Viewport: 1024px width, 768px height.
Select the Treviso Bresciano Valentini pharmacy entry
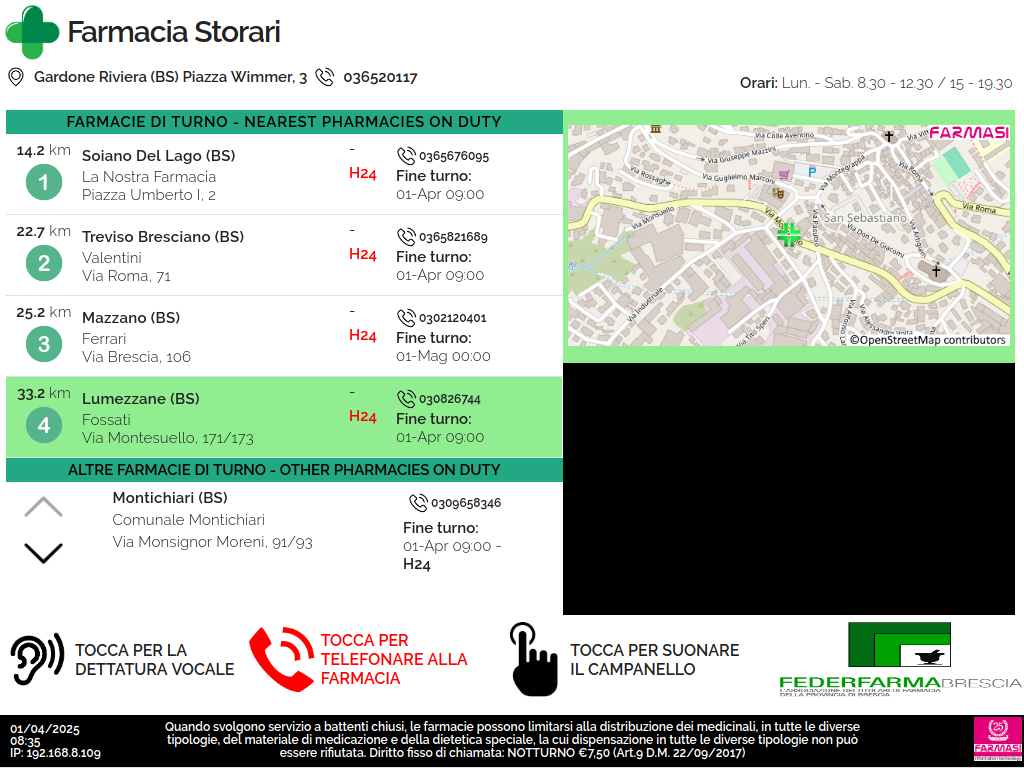point(284,255)
